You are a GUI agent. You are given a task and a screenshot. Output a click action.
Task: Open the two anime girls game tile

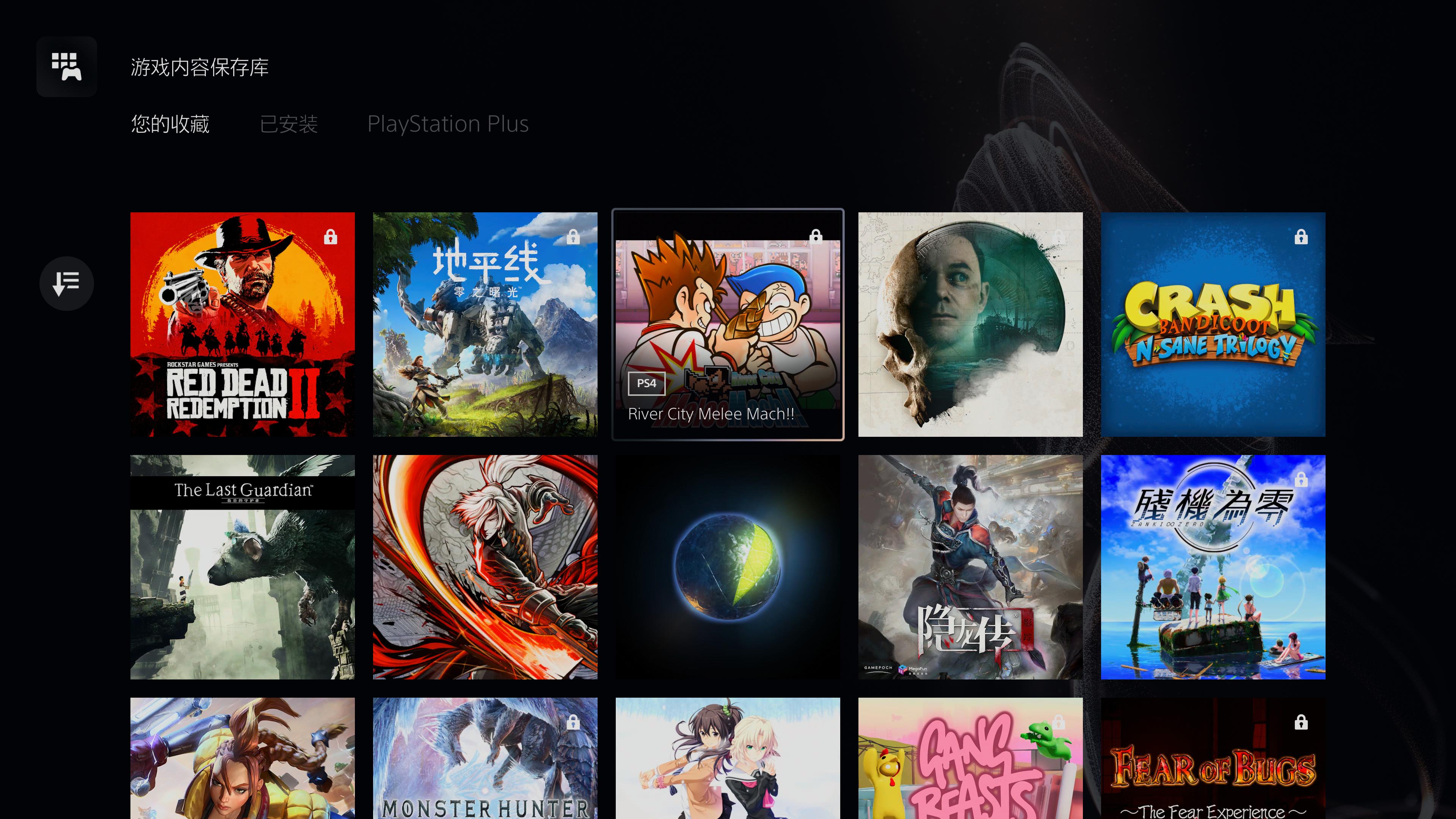[x=728, y=758]
